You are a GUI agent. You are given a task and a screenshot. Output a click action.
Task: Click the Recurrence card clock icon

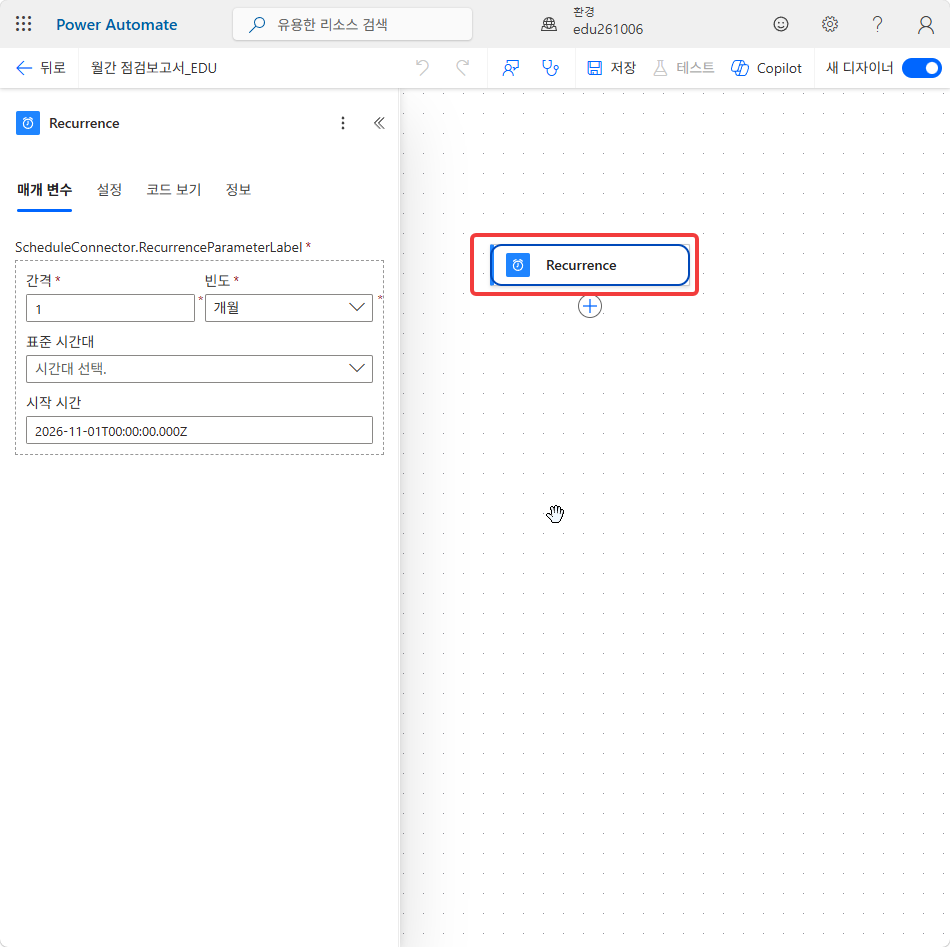[x=518, y=265]
